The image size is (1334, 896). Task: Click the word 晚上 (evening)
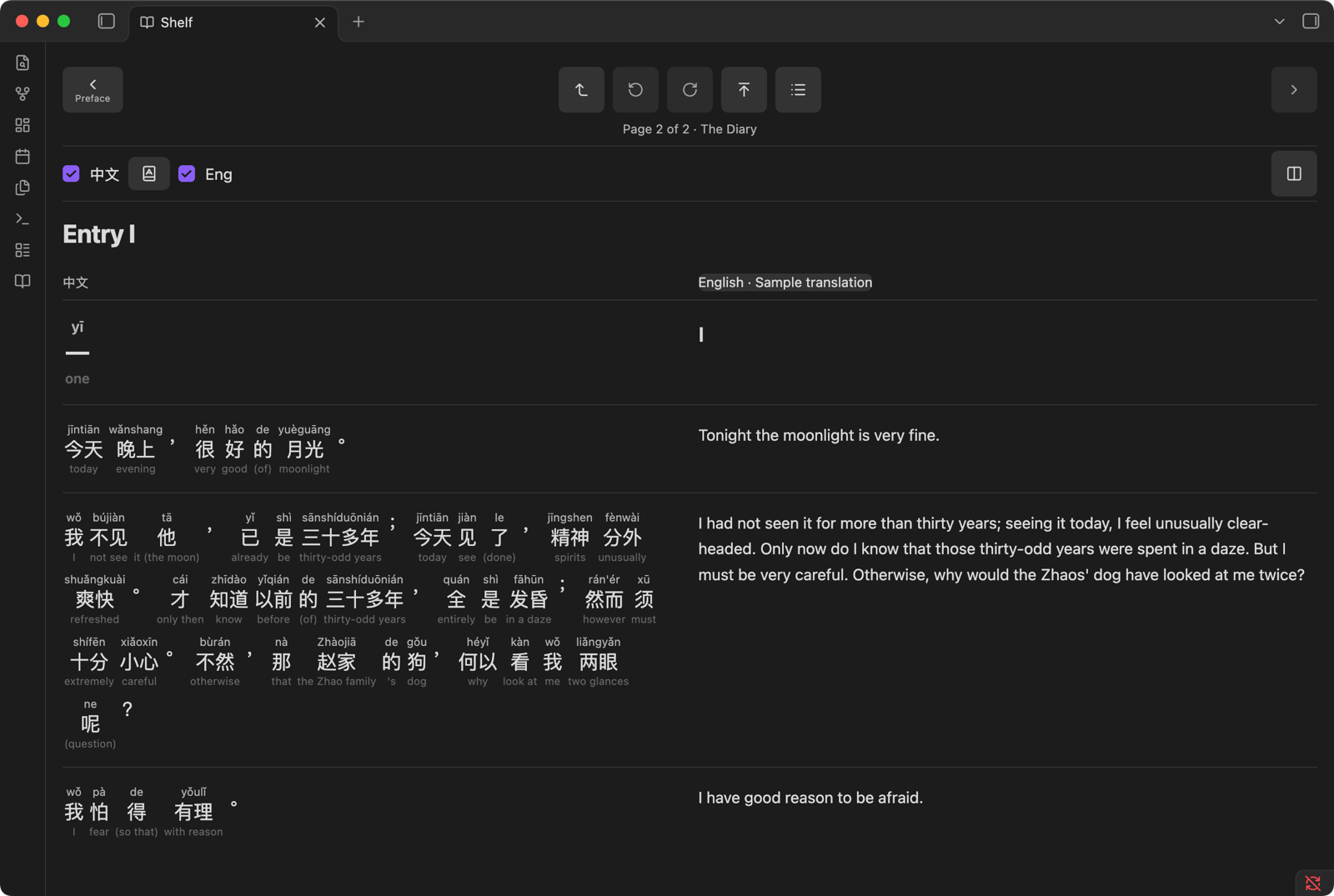136,449
